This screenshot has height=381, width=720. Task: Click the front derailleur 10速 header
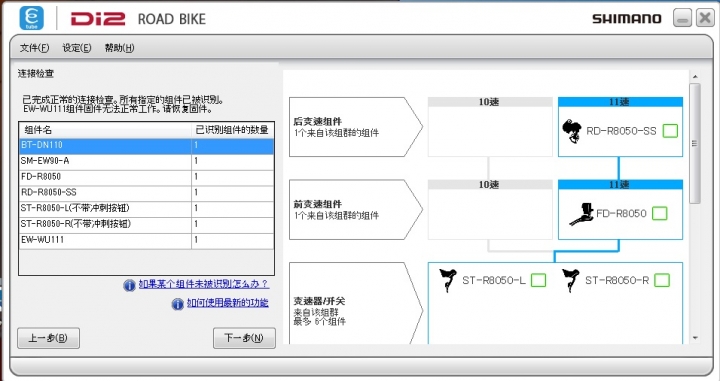[x=489, y=185]
